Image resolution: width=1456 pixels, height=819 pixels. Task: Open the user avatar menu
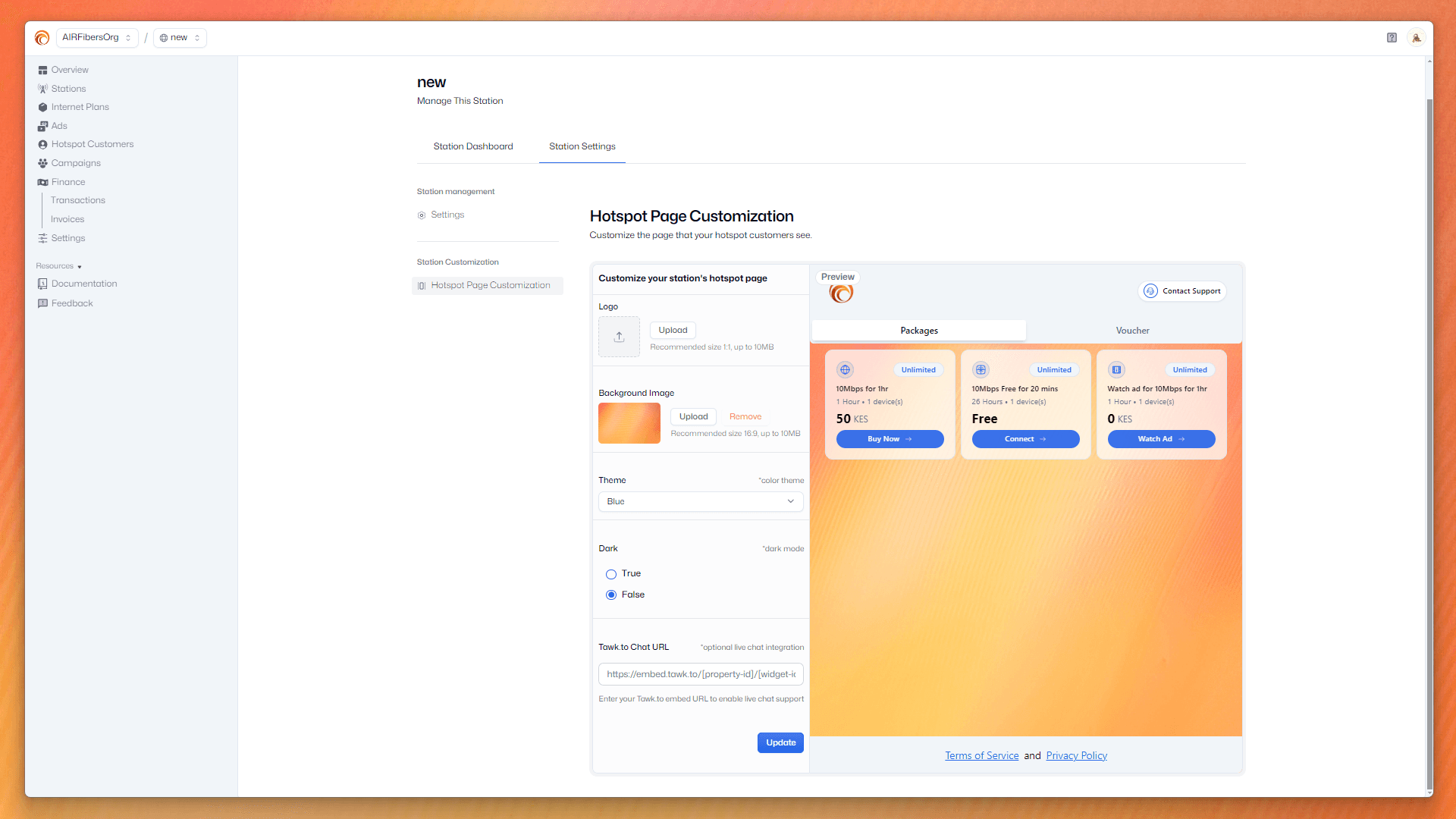[1416, 37]
